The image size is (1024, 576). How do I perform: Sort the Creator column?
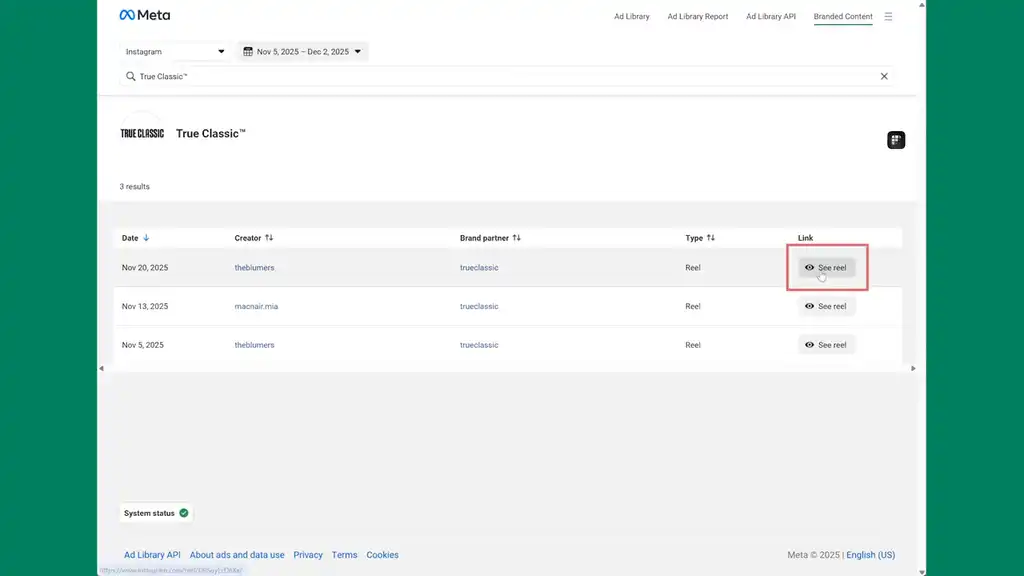click(269, 238)
